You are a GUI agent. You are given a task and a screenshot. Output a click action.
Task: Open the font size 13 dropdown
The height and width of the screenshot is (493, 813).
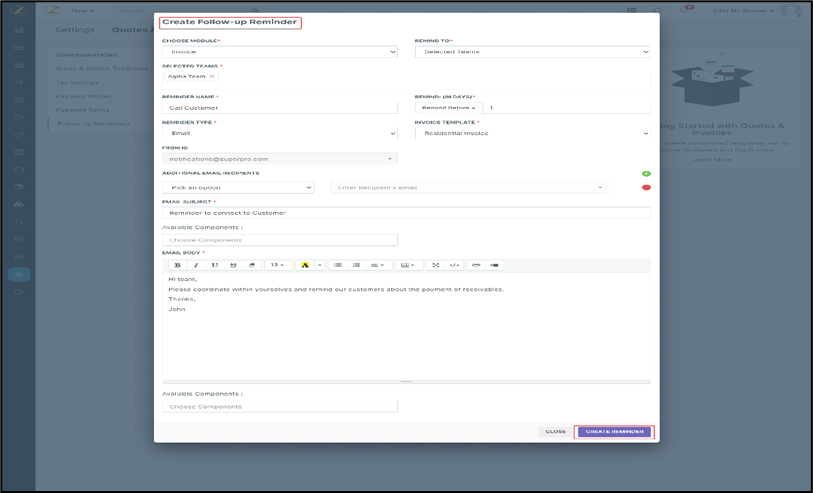pyautogui.click(x=277, y=265)
